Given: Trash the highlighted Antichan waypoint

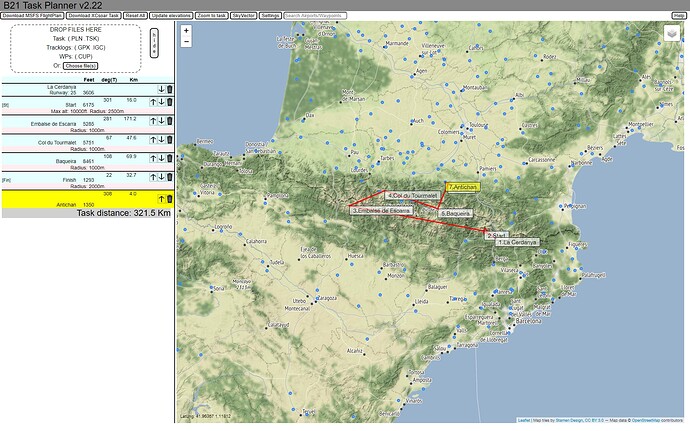Looking at the screenshot, I should coord(169,199).
